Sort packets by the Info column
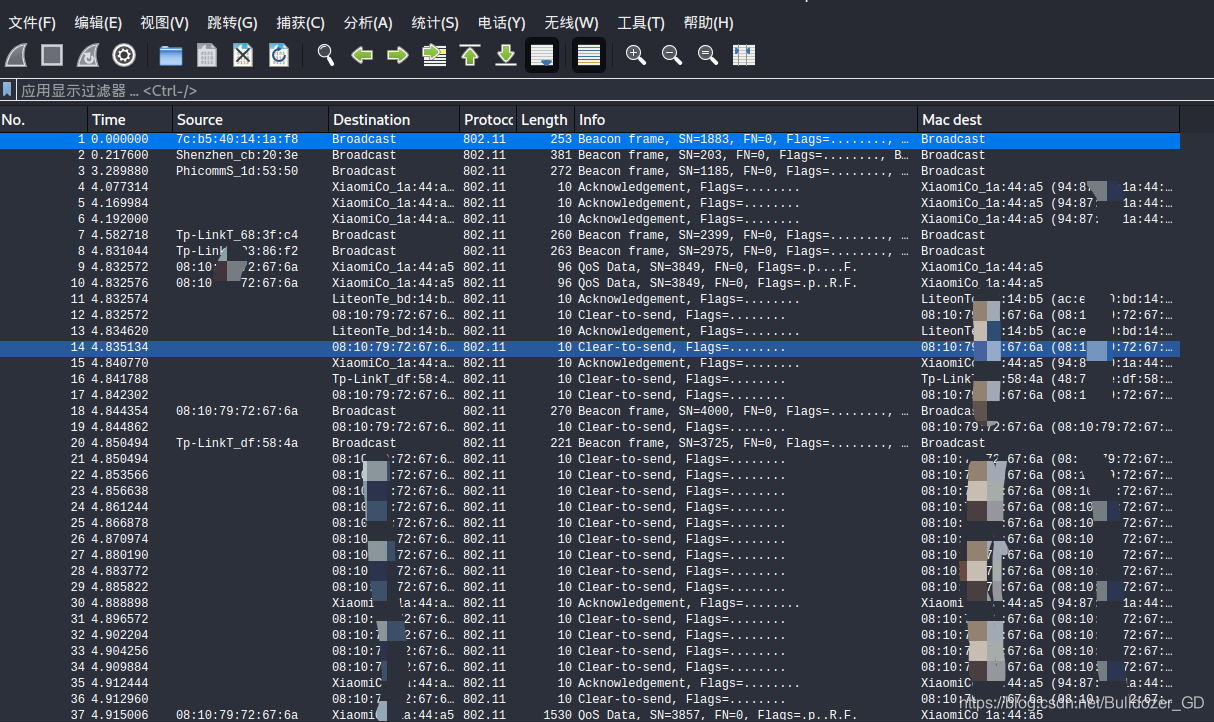 click(x=746, y=119)
